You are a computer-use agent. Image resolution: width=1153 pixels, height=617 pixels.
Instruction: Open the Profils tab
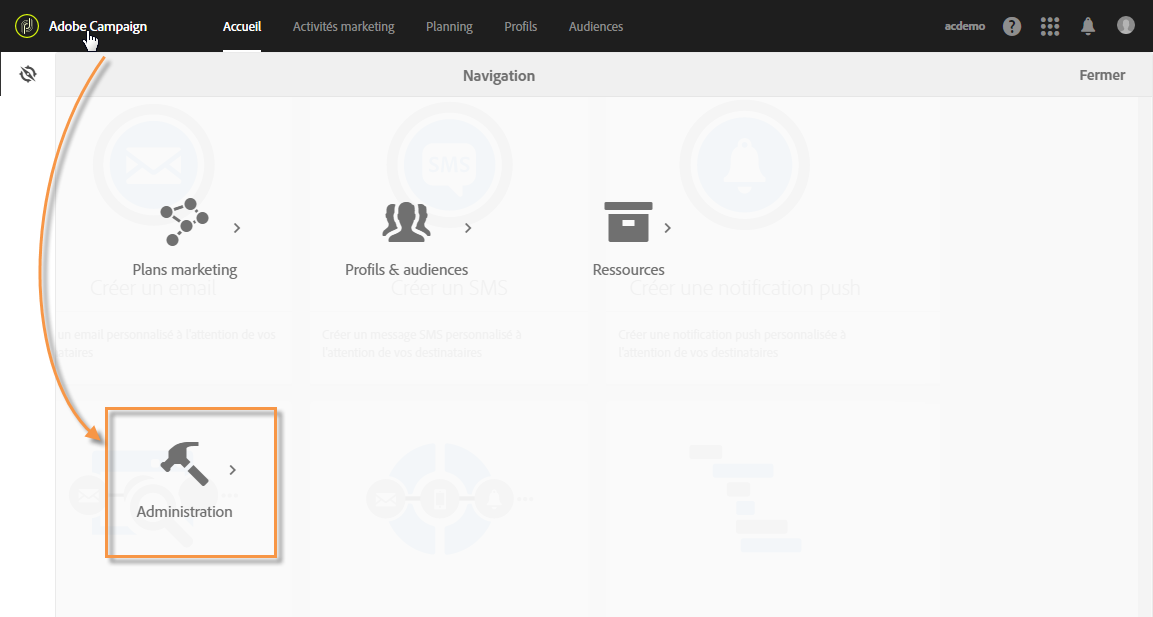[521, 26]
